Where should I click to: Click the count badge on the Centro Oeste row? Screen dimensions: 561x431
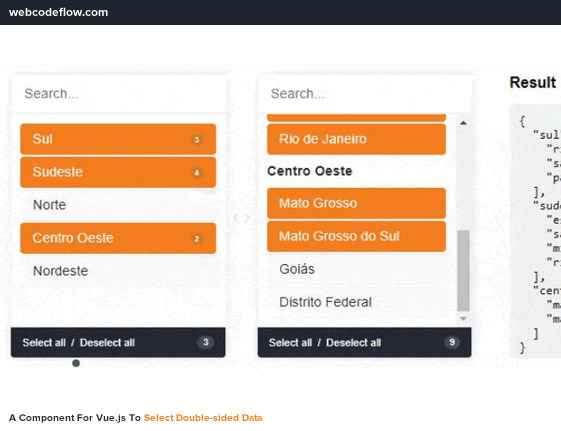pos(196,239)
